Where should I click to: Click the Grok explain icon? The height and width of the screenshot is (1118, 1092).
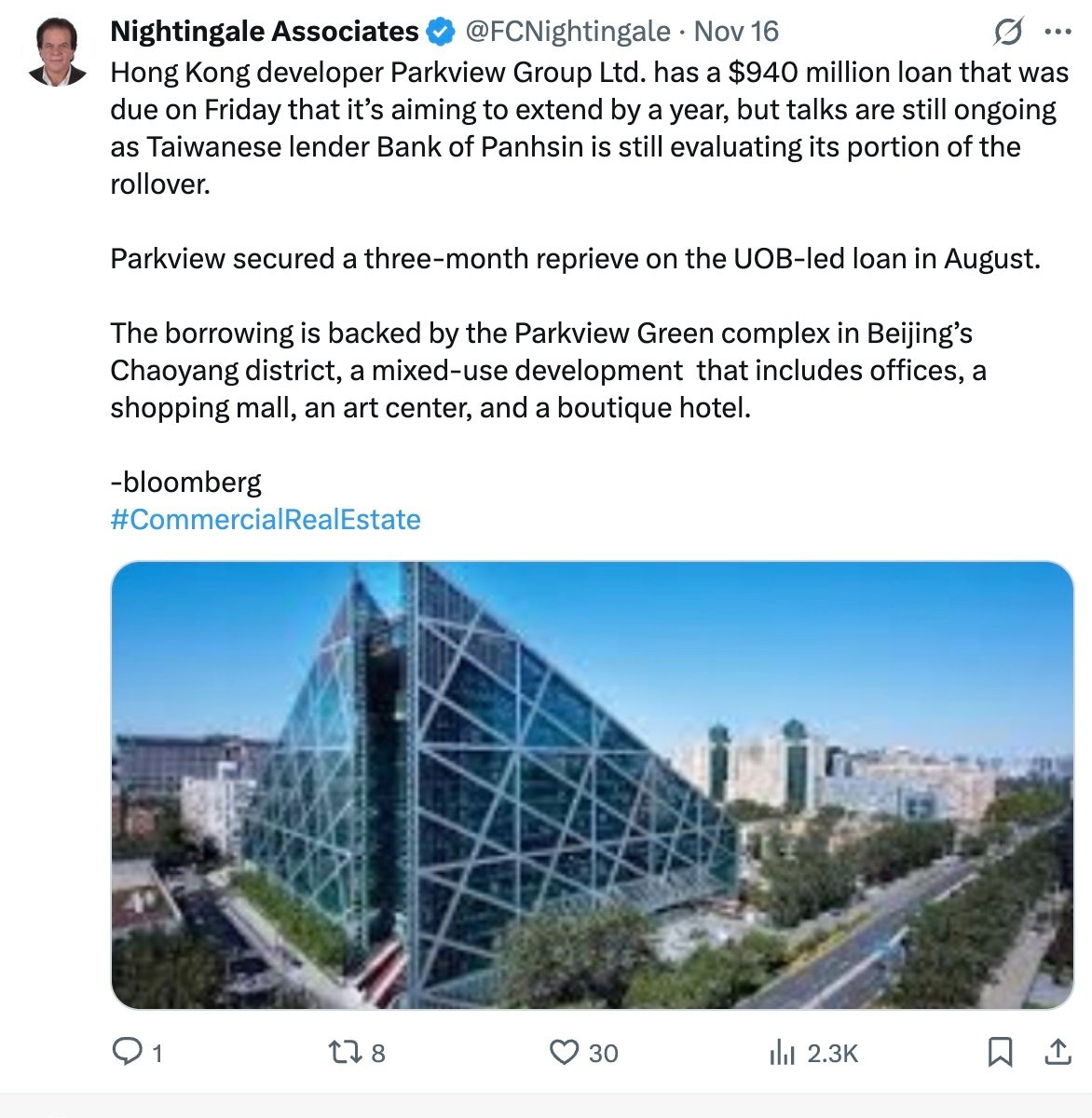pos(1007,33)
